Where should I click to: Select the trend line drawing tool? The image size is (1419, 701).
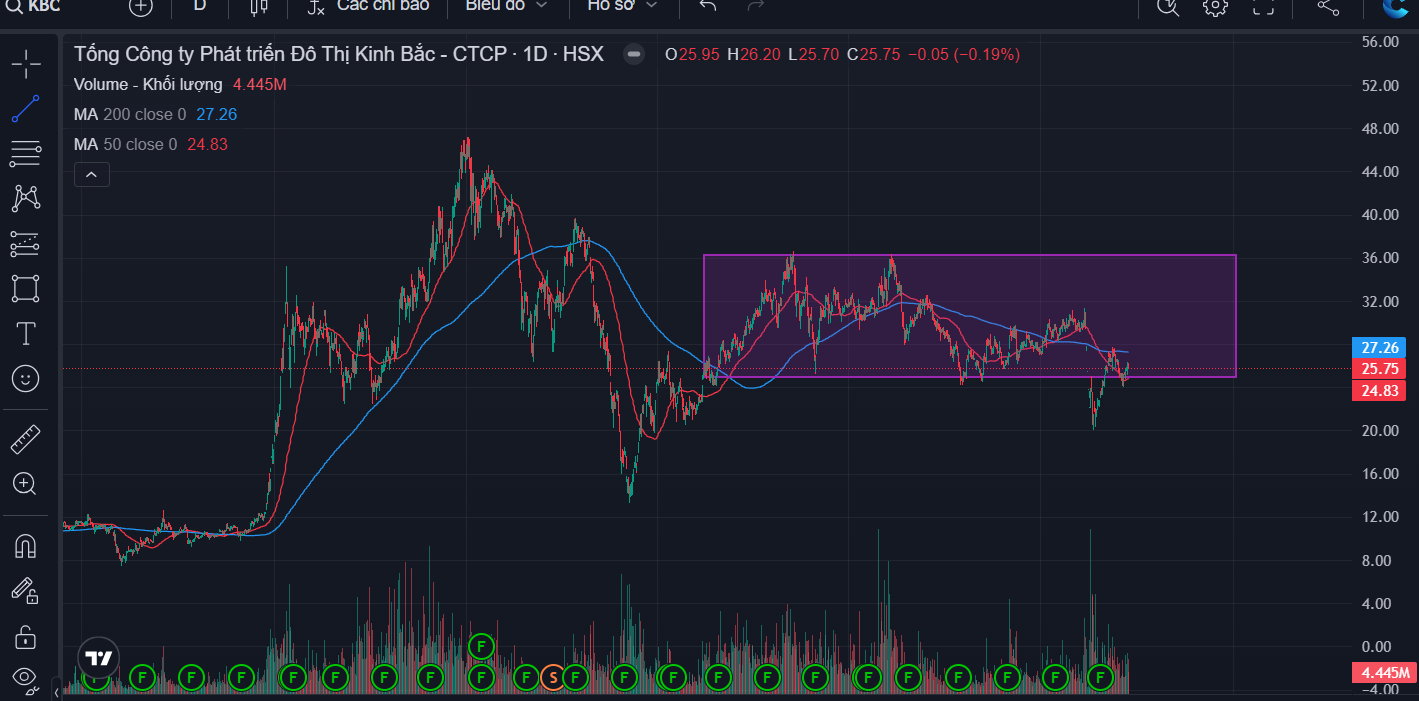tap(26, 108)
